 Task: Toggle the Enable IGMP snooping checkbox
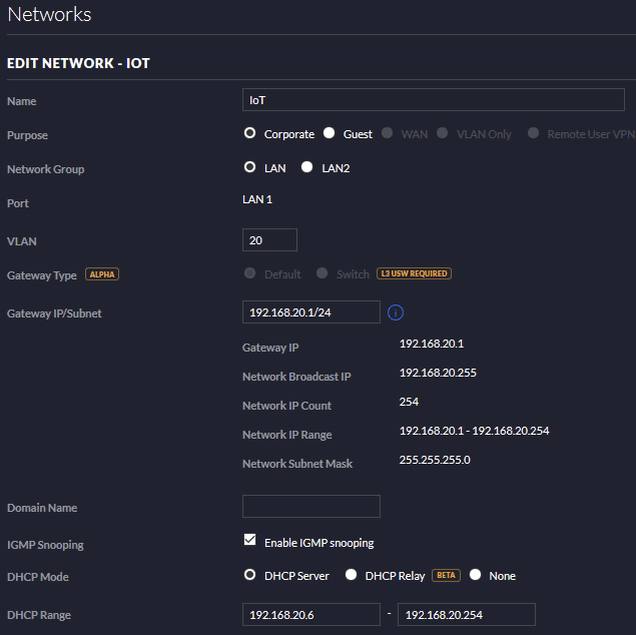[x=250, y=541]
